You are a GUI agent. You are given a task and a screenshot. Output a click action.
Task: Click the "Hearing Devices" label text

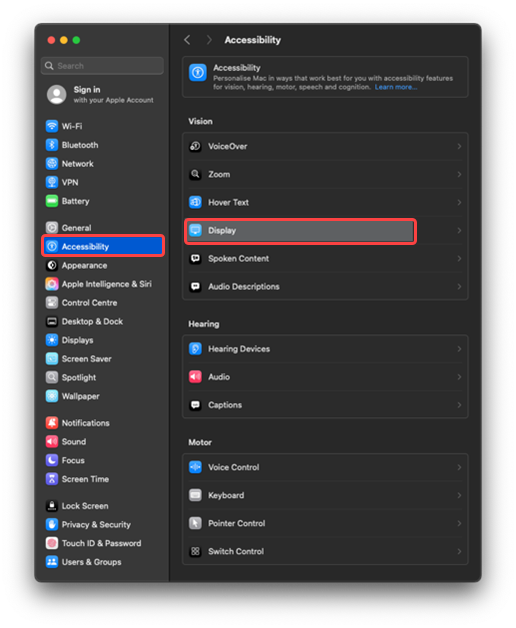(x=239, y=349)
